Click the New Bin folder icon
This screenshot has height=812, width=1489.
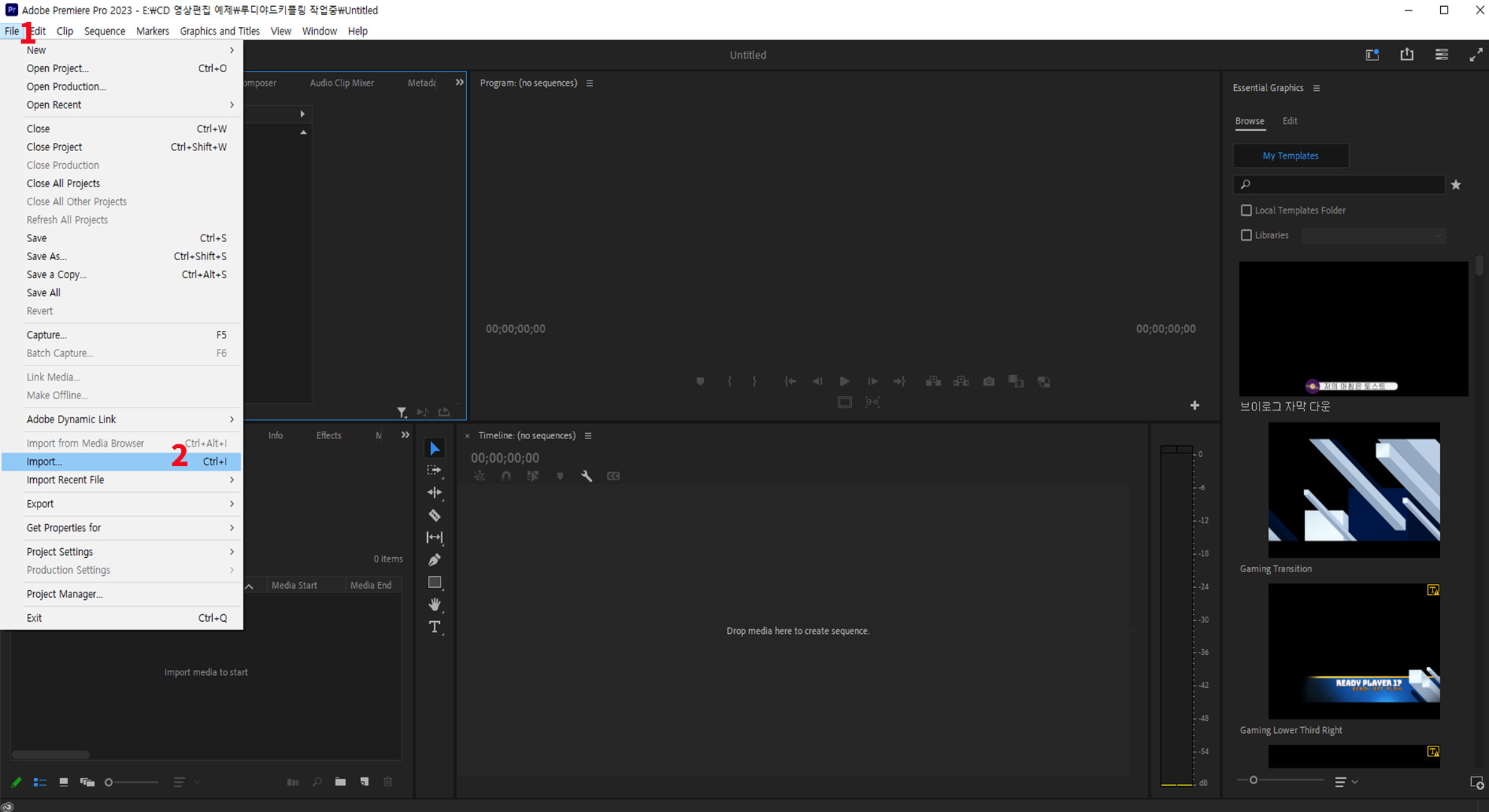[x=341, y=782]
